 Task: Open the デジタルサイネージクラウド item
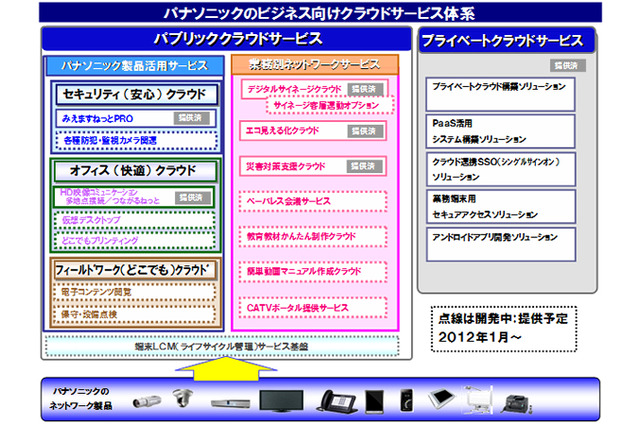(314, 89)
